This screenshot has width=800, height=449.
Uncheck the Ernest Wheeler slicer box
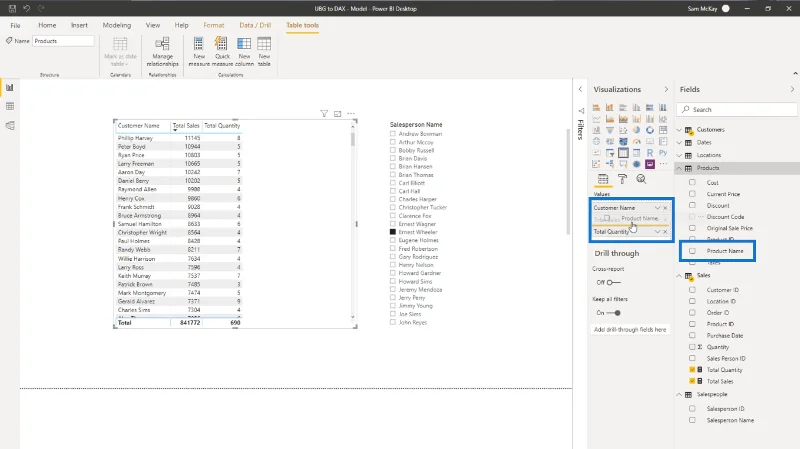393,232
